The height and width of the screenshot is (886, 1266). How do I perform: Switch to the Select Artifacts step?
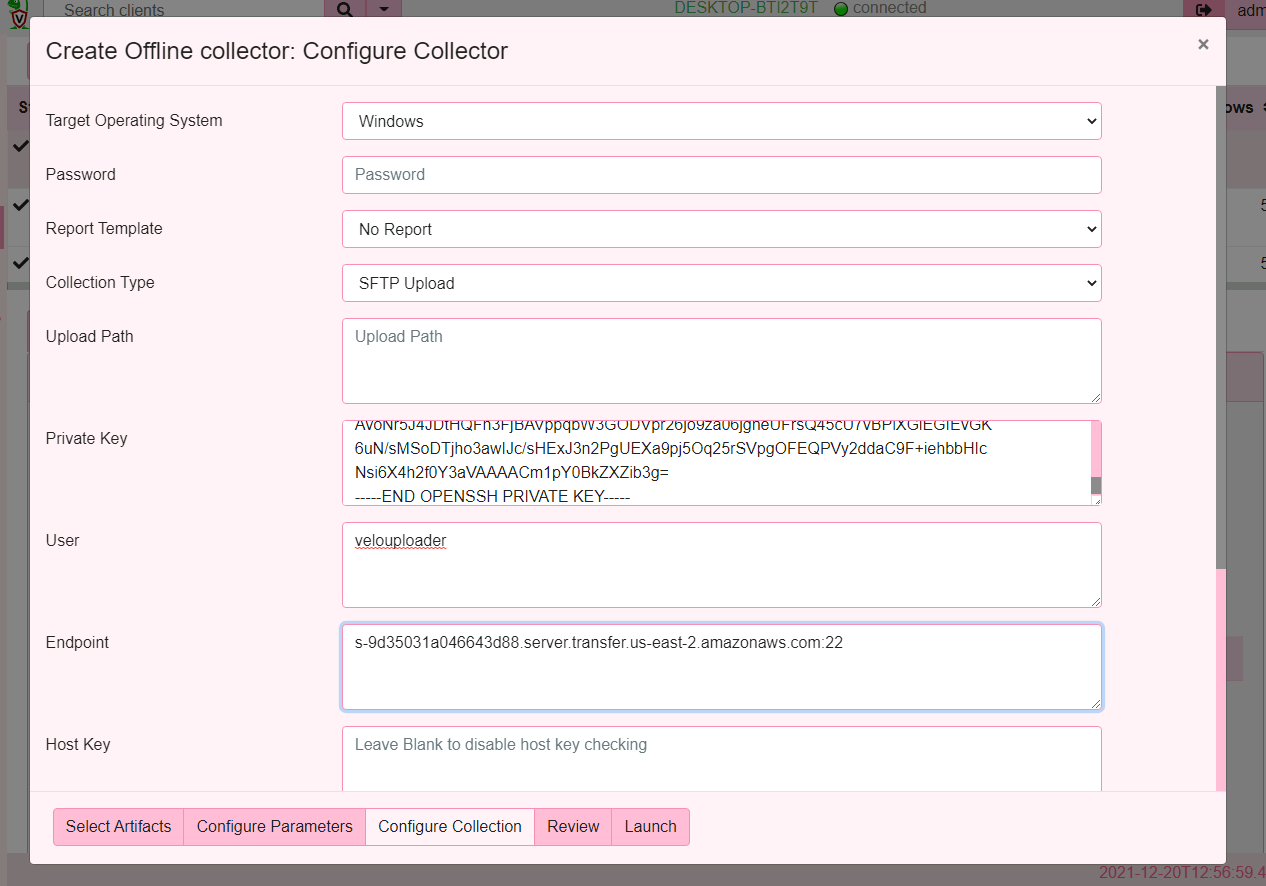[118, 826]
